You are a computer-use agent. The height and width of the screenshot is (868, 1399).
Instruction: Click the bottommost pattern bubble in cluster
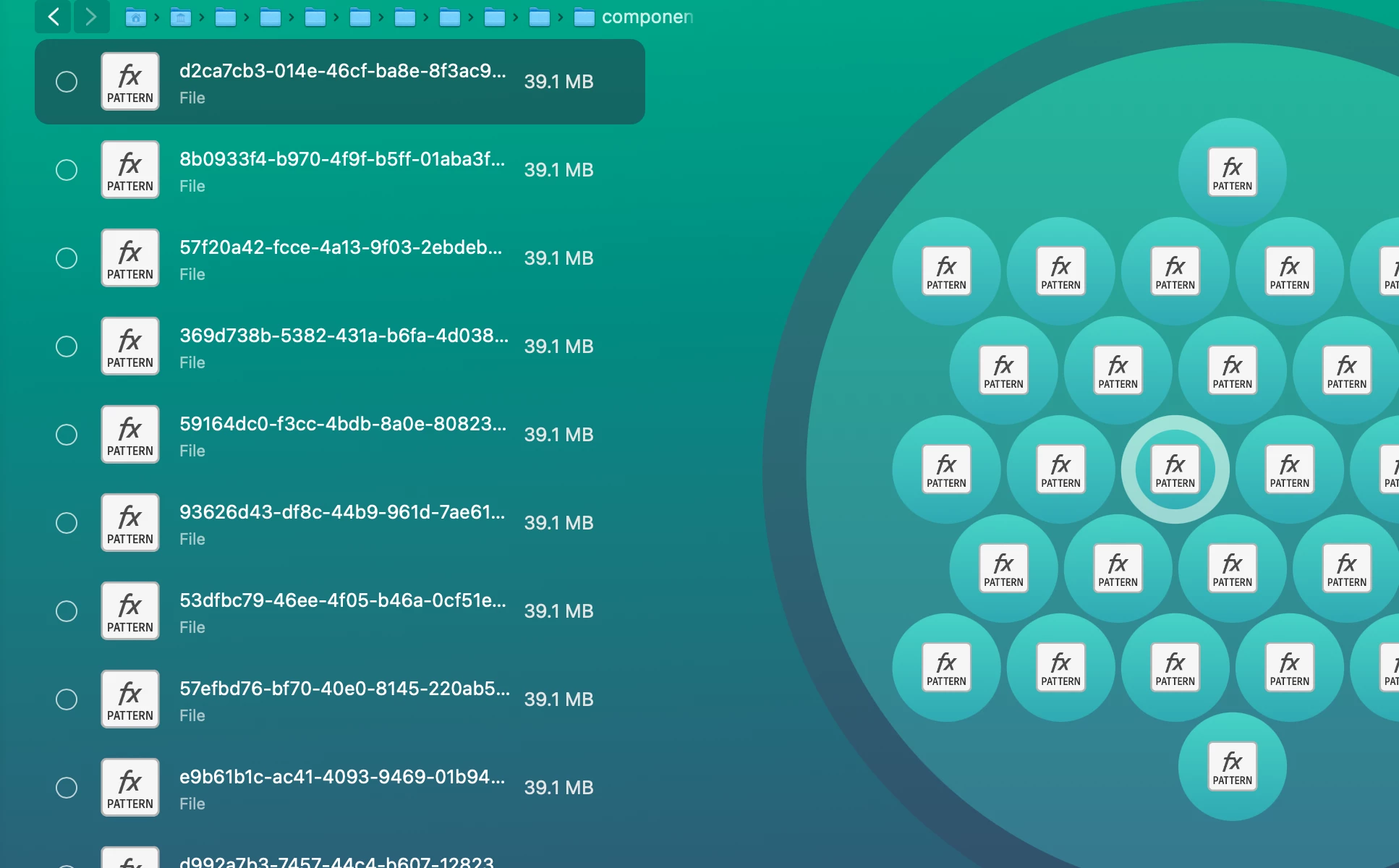click(1232, 767)
